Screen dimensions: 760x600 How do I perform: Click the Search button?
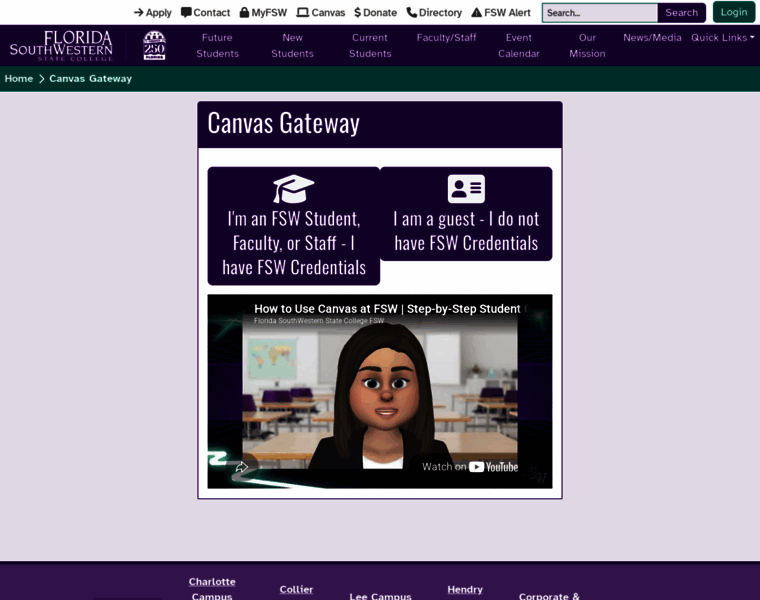681,13
